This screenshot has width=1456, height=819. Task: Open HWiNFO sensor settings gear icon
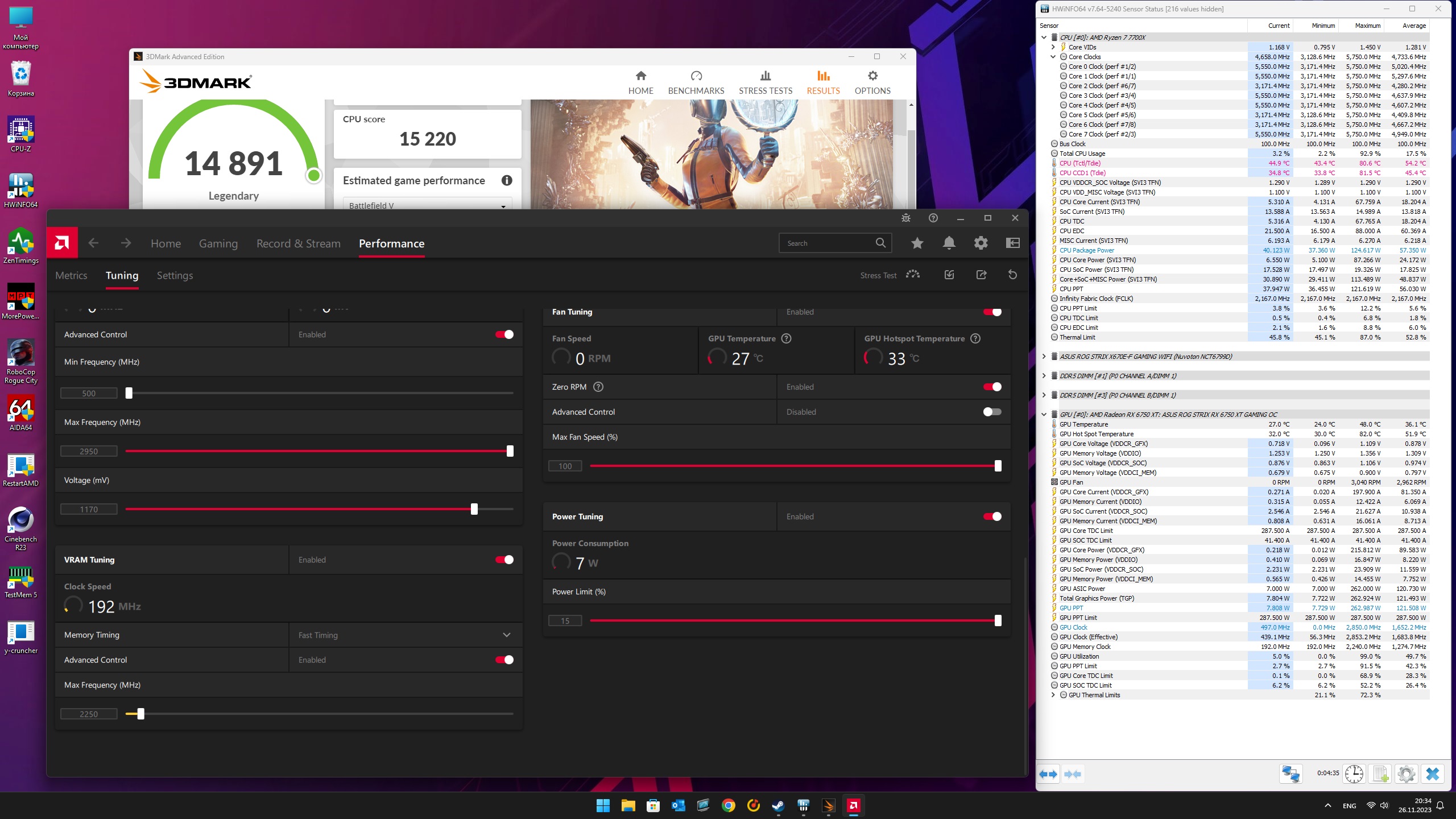1406,774
